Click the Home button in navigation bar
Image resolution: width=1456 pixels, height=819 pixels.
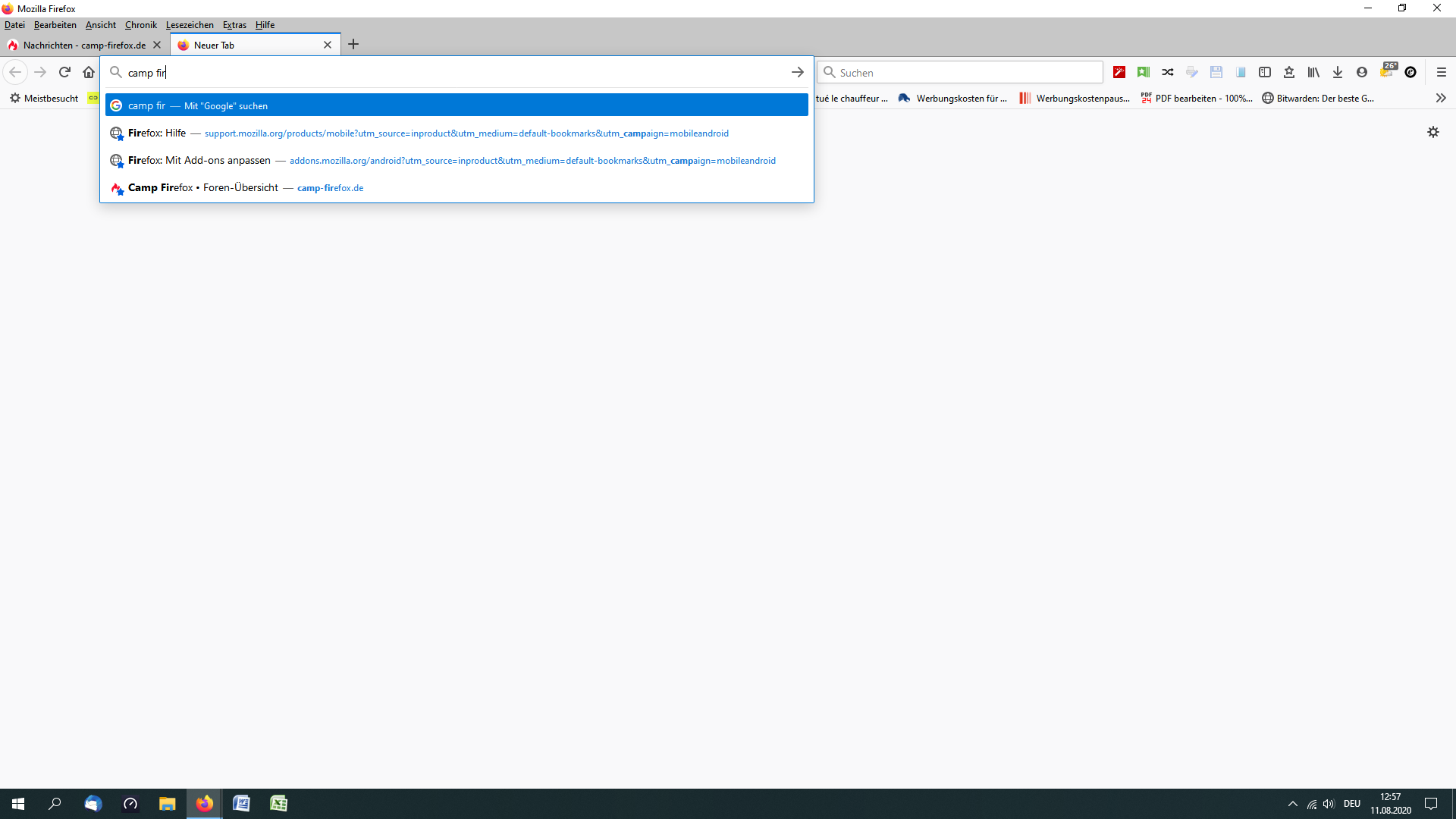(x=89, y=72)
